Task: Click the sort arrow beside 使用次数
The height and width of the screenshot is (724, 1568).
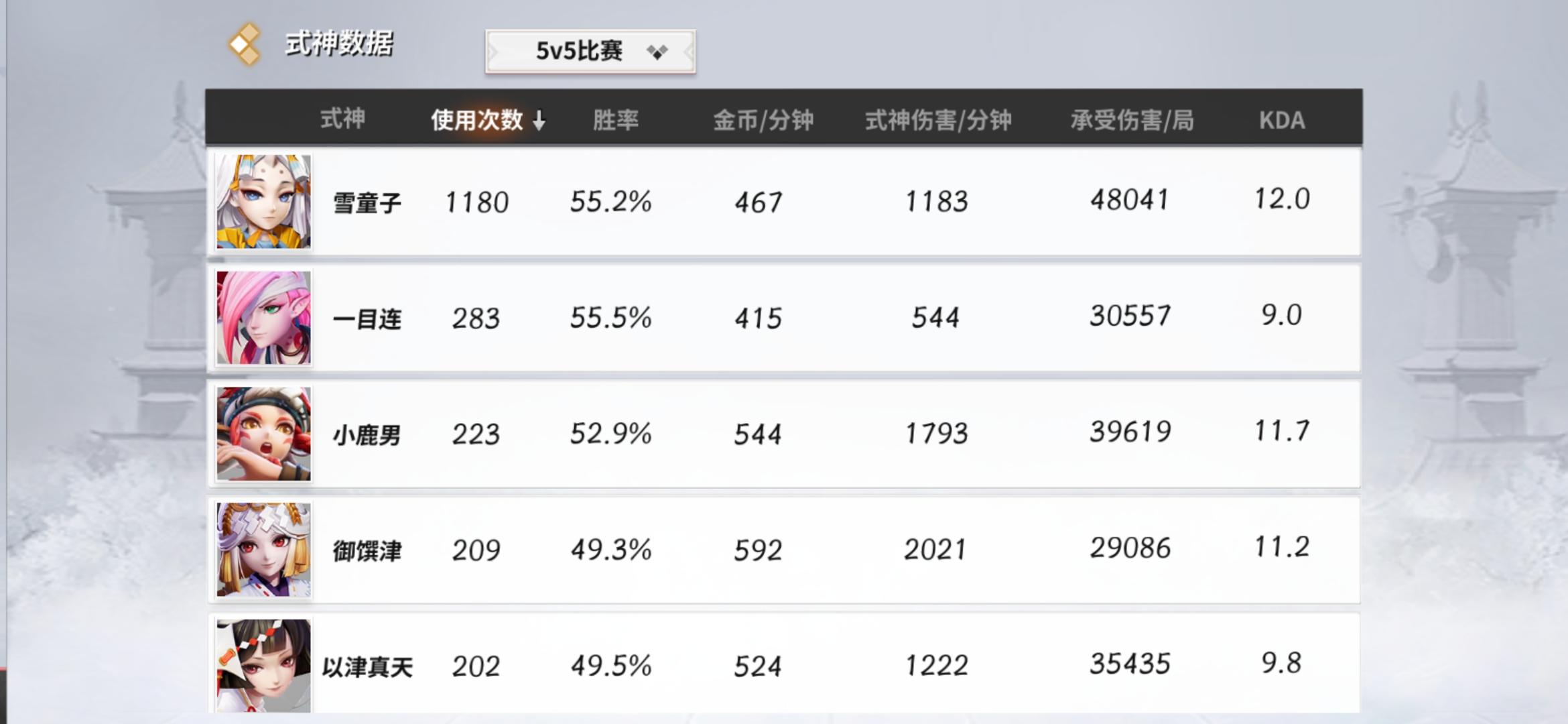Action: click(x=539, y=121)
